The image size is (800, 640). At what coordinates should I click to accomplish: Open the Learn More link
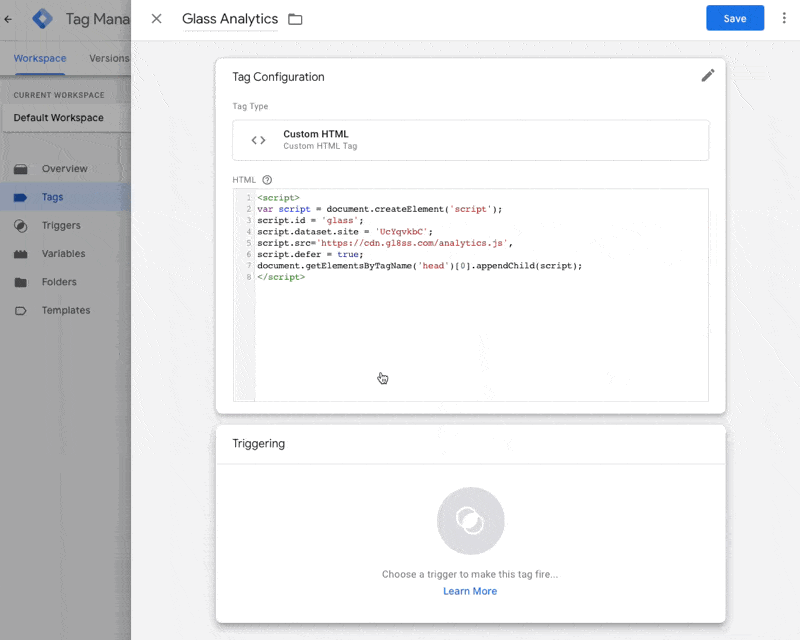coord(470,591)
